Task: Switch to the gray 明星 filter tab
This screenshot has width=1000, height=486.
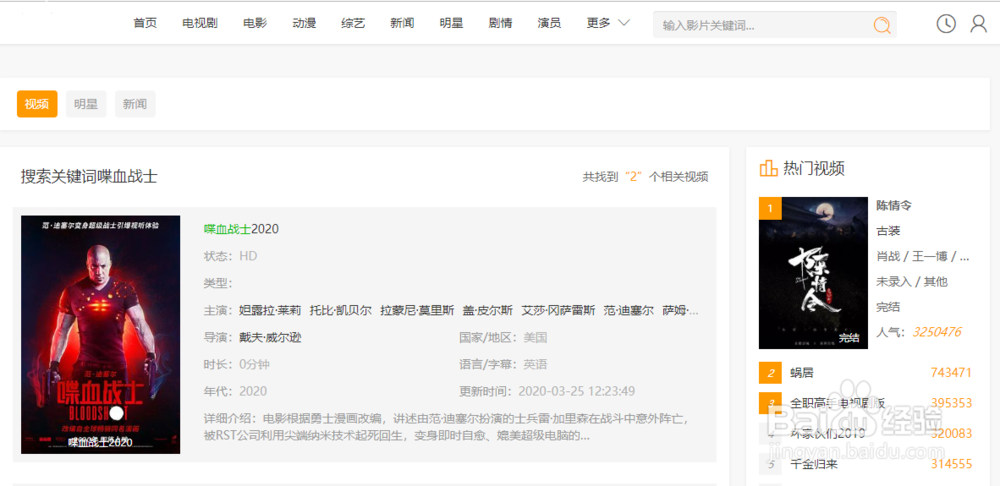Action: pyautogui.click(x=86, y=104)
